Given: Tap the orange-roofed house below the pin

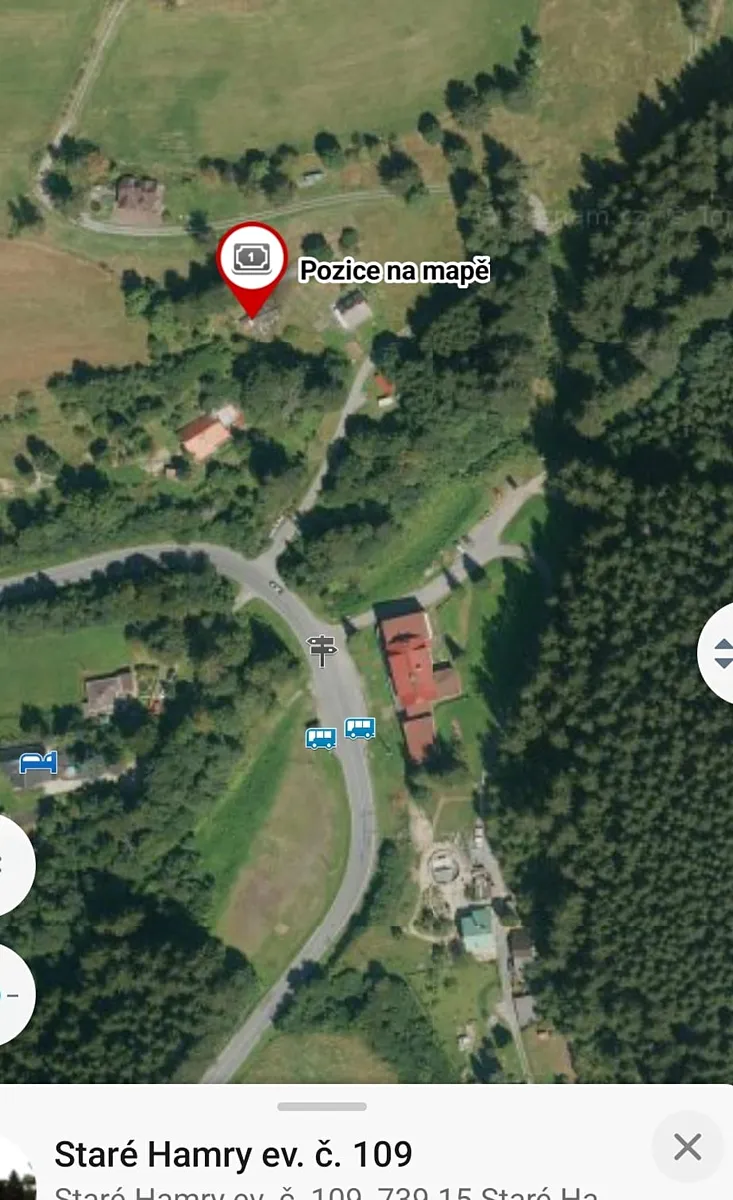Looking at the screenshot, I should click(x=210, y=431).
